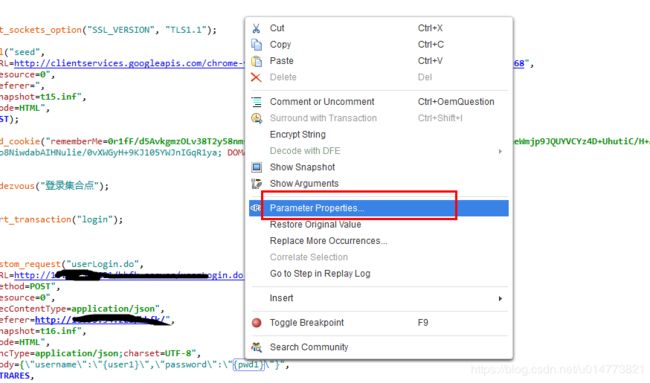Click the Paste clipboard icon
Viewport: 650px width, 383px height.
tap(257, 61)
